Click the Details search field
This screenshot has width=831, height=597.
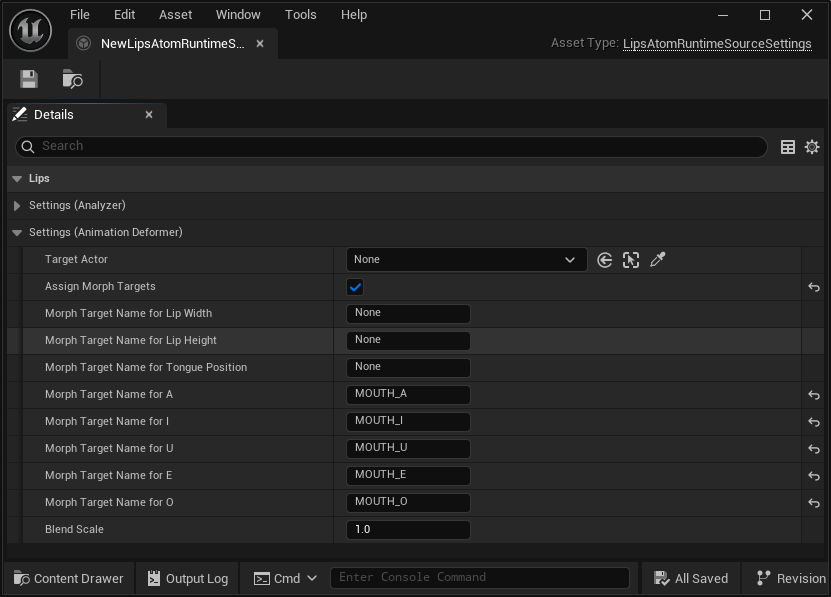400,146
